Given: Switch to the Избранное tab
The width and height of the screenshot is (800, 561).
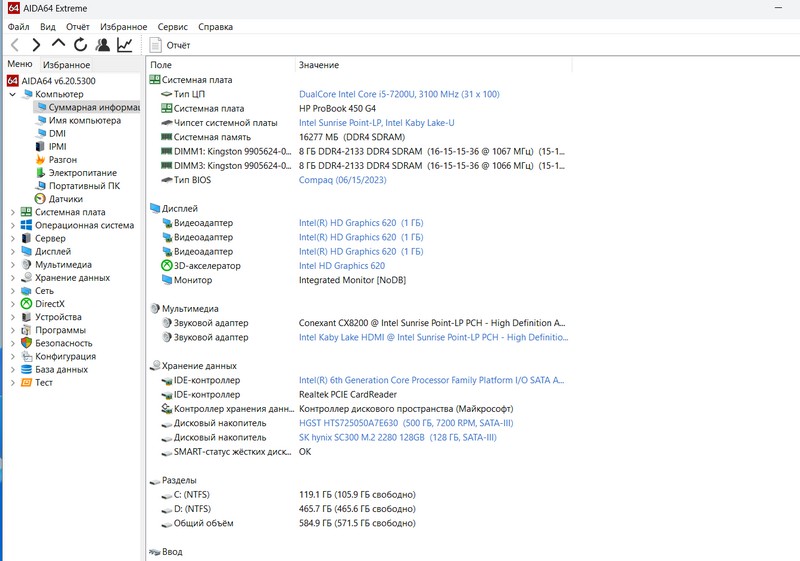Looking at the screenshot, I should (x=66, y=65).
